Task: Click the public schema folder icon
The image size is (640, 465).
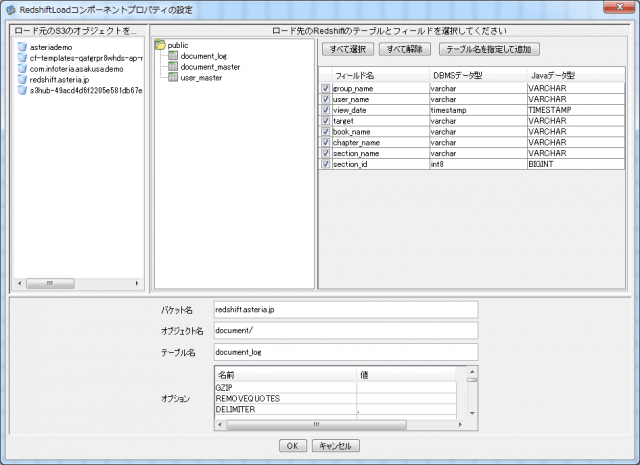Action: click(x=160, y=45)
